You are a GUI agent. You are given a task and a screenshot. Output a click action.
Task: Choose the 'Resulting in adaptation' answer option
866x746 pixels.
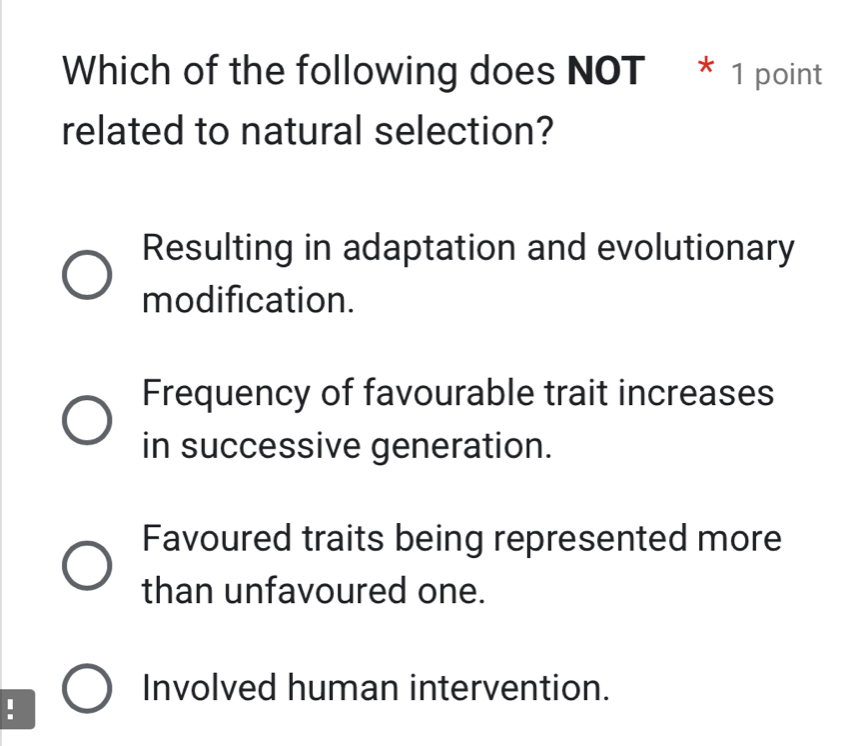click(85, 273)
